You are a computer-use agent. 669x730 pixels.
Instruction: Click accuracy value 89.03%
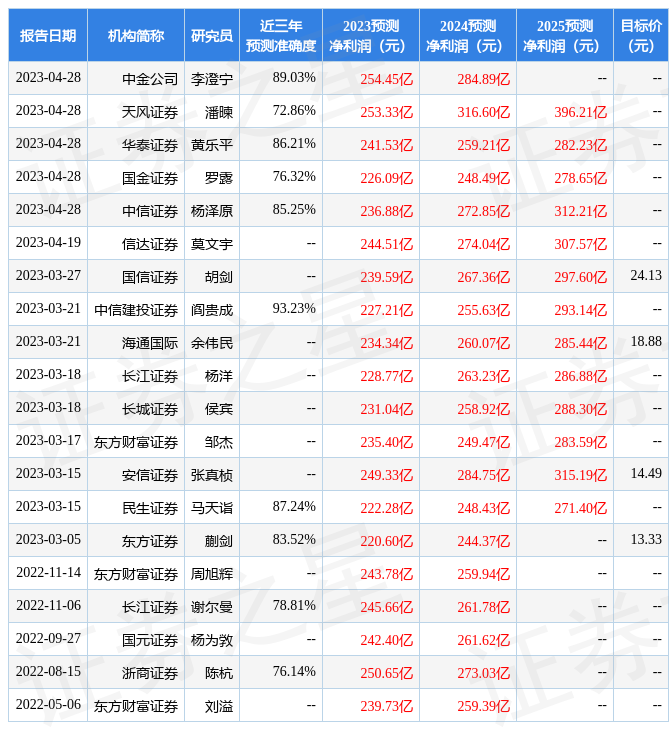click(x=294, y=77)
